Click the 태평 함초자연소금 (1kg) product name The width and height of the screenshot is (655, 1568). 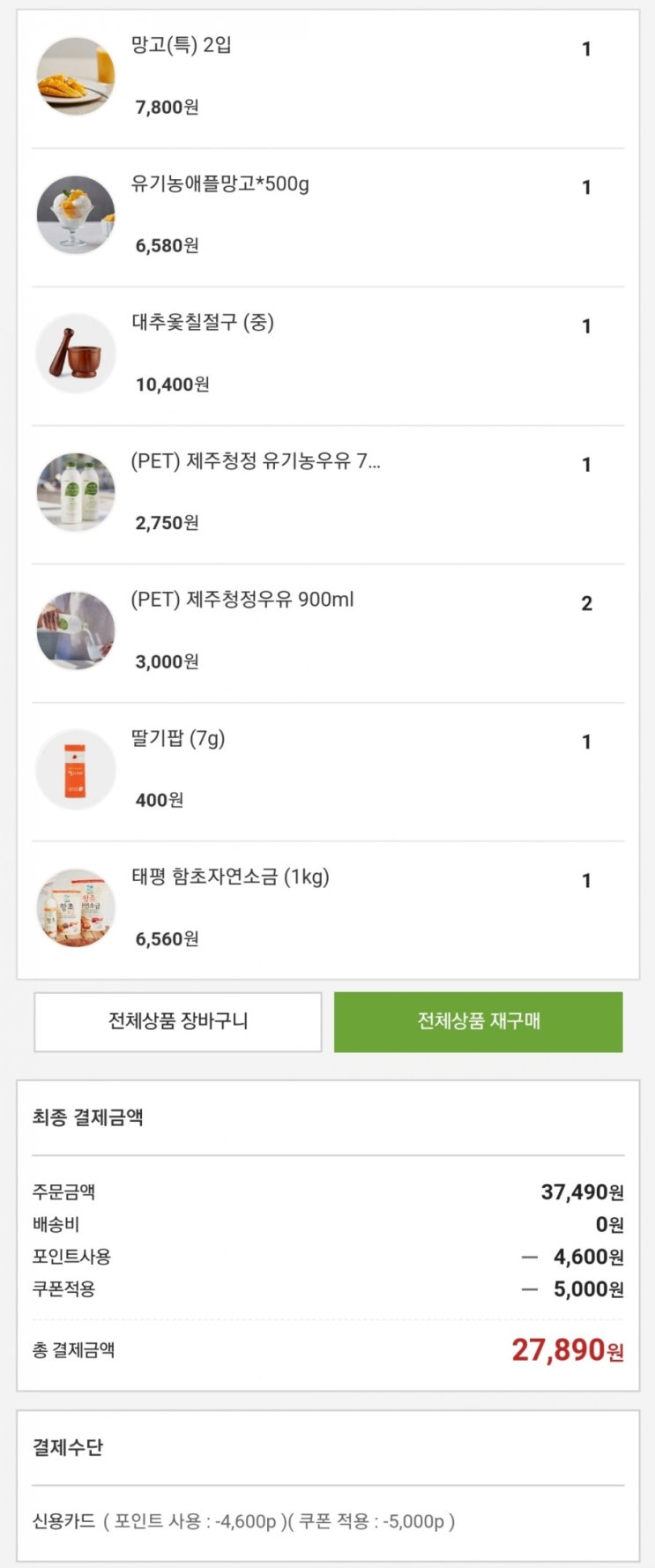point(230,877)
